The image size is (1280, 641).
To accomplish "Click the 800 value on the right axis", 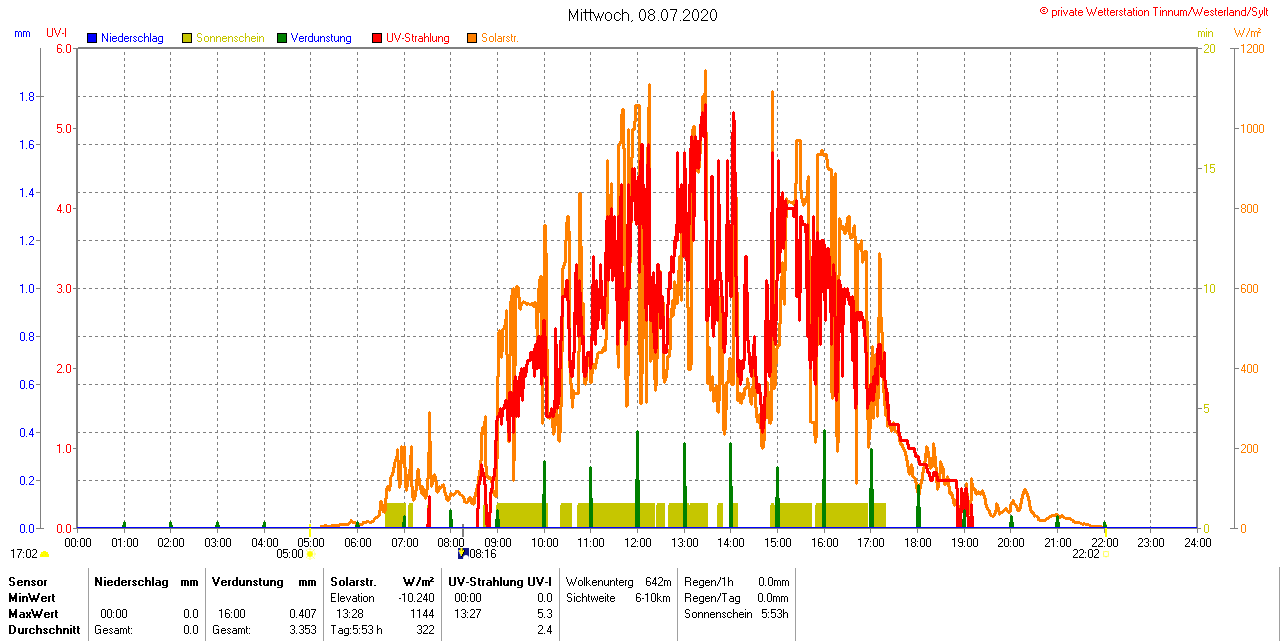I will pyautogui.click(x=1249, y=208).
